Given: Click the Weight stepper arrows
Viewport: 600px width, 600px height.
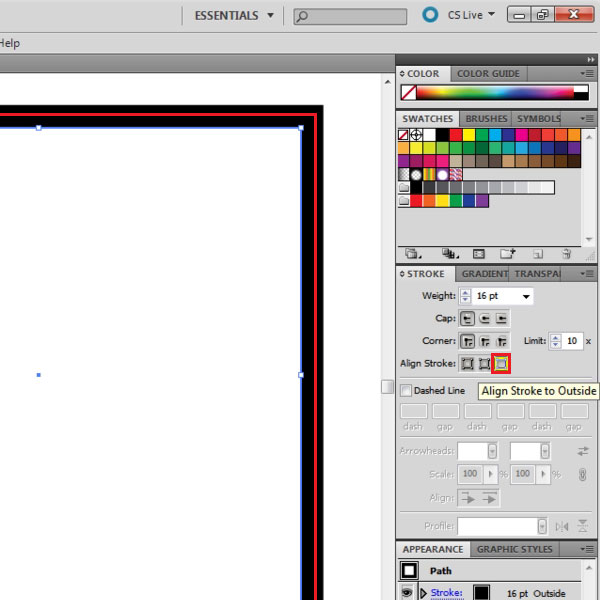Looking at the screenshot, I should [465, 296].
